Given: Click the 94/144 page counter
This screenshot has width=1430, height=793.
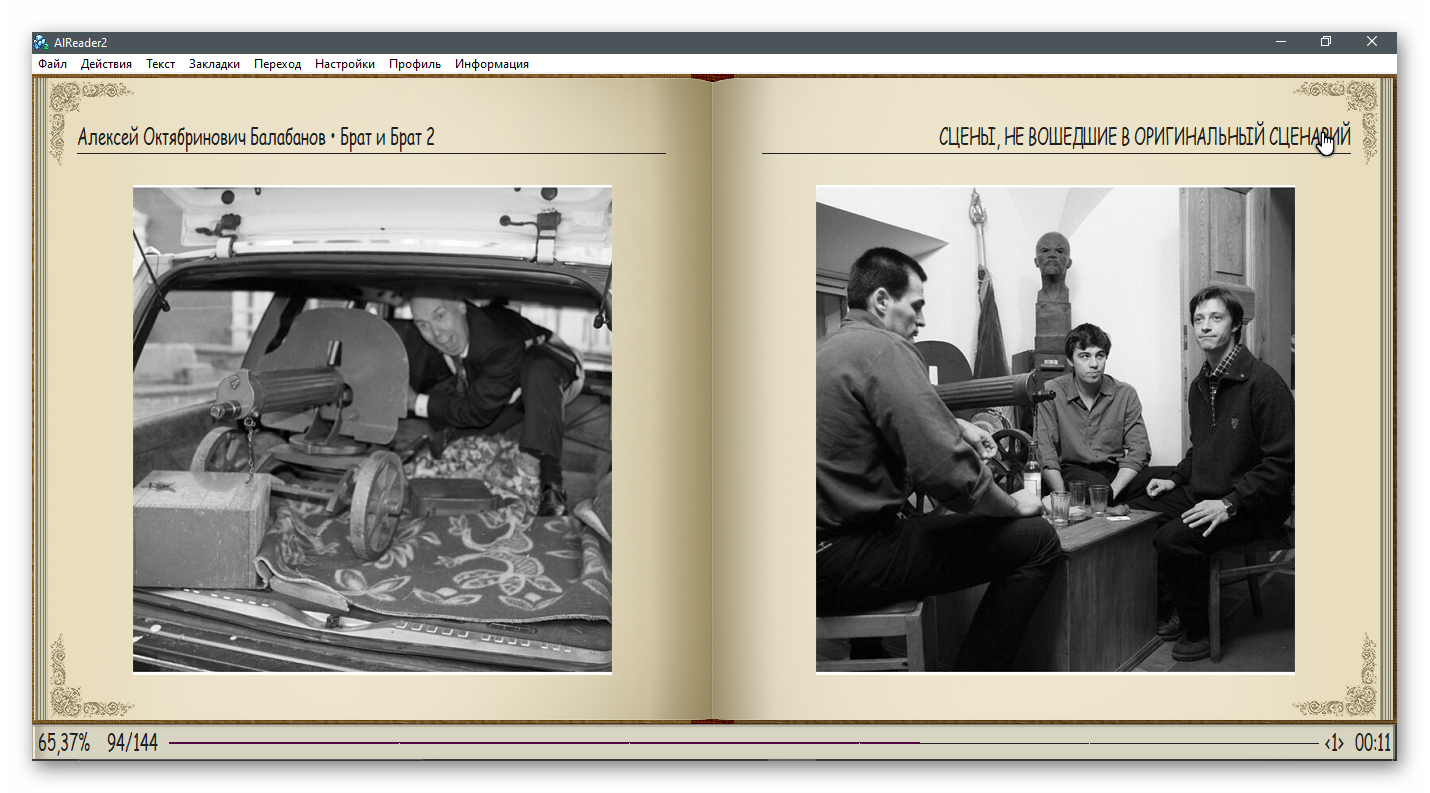Looking at the screenshot, I should (132, 743).
